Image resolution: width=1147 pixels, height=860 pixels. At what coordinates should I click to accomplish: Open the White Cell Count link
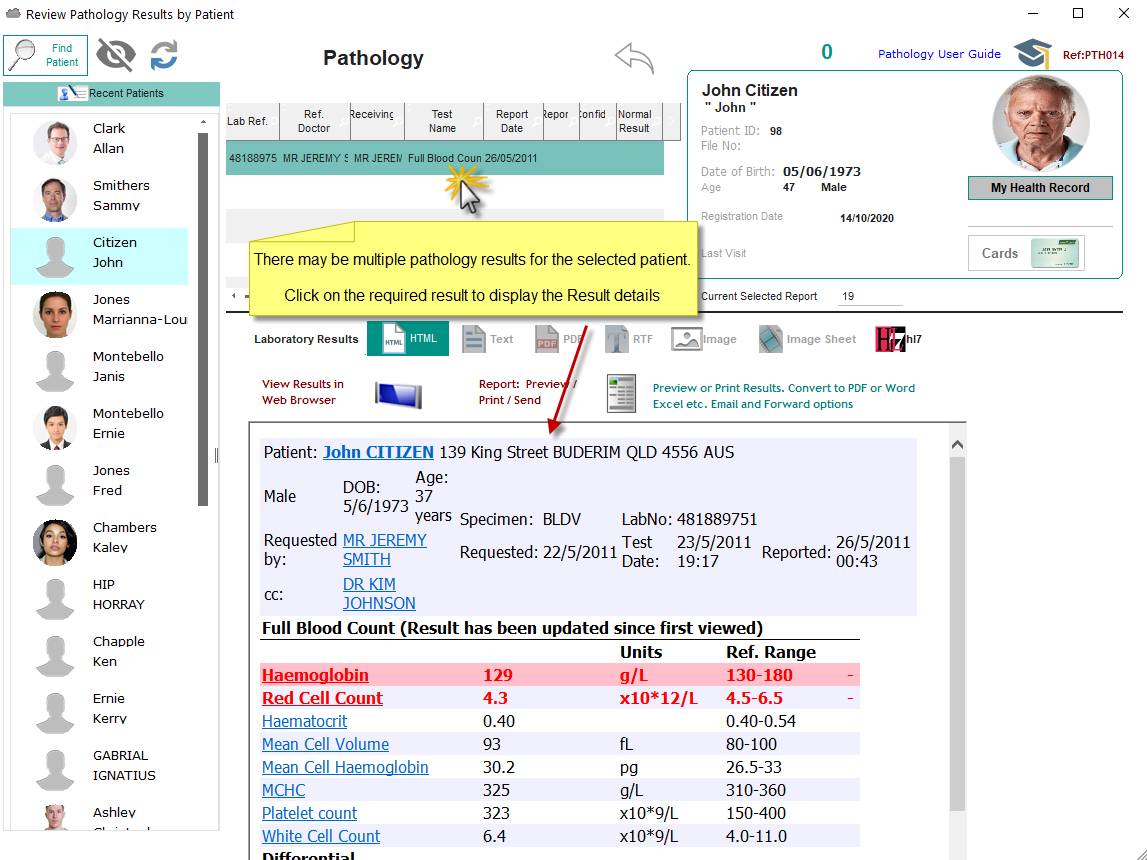click(x=321, y=837)
